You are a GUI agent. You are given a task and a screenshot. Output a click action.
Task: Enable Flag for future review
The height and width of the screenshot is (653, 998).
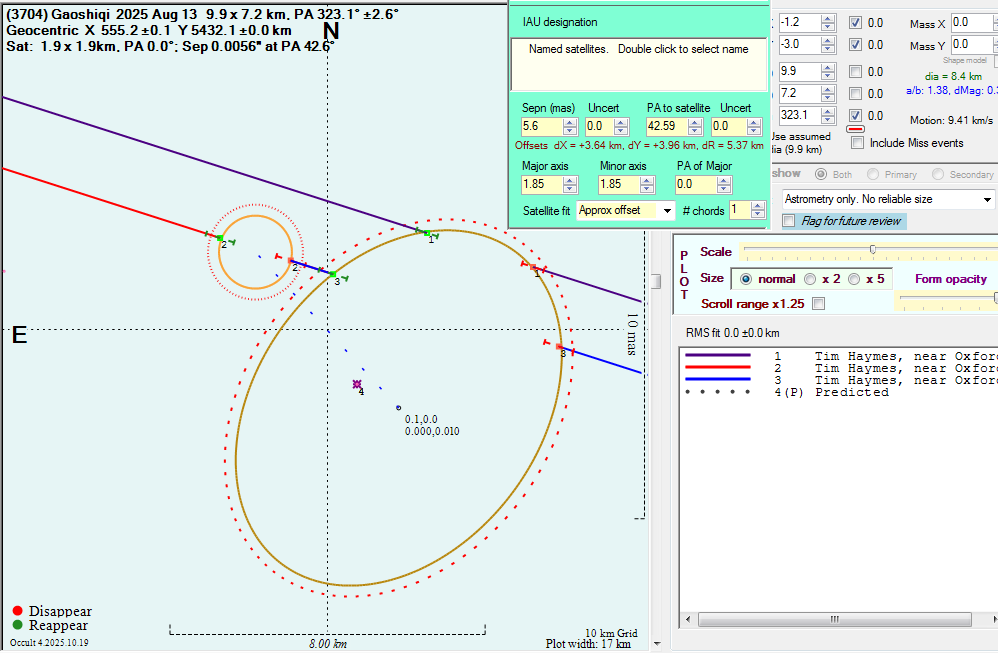pos(789,221)
